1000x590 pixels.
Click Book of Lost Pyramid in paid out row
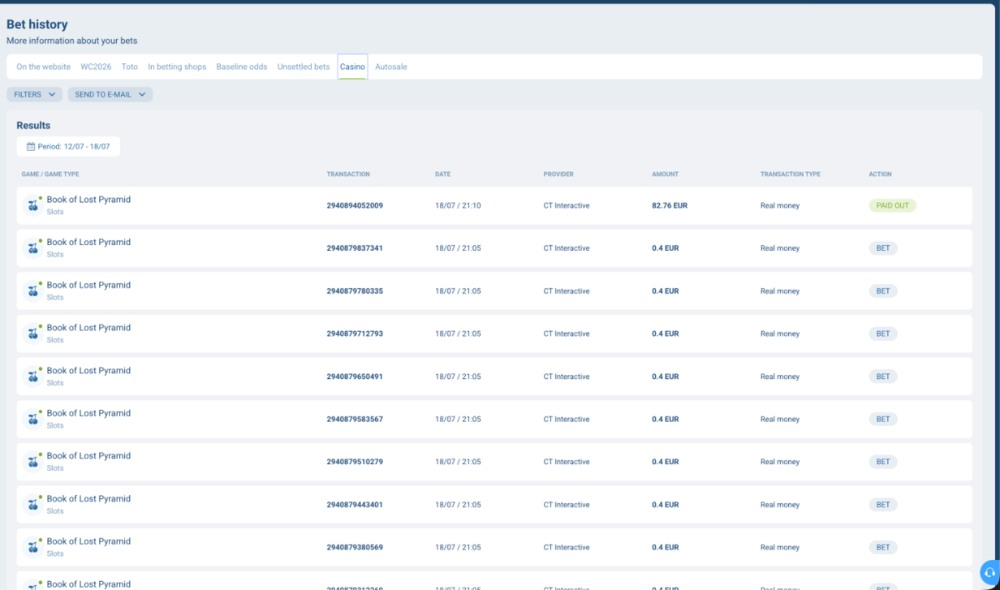click(89, 200)
